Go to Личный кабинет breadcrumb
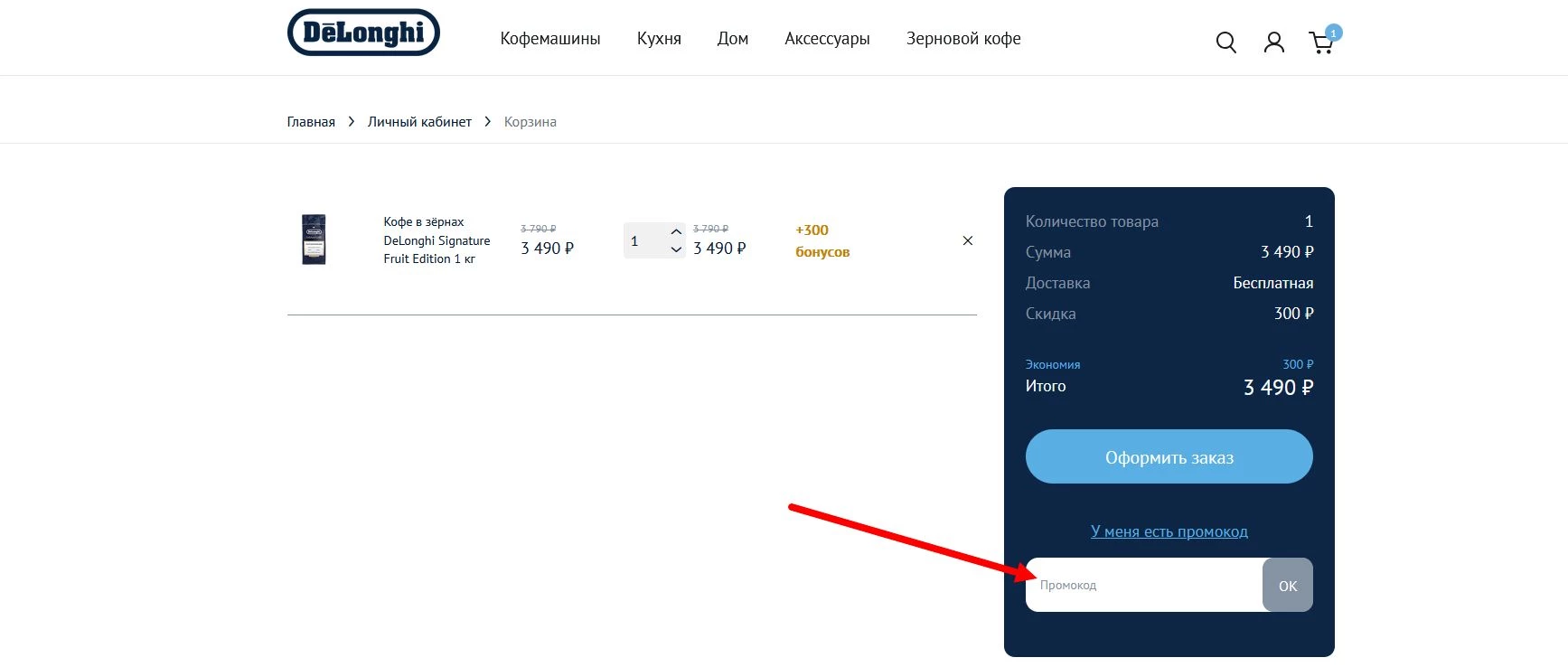The width and height of the screenshot is (1568, 667). click(x=419, y=122)
